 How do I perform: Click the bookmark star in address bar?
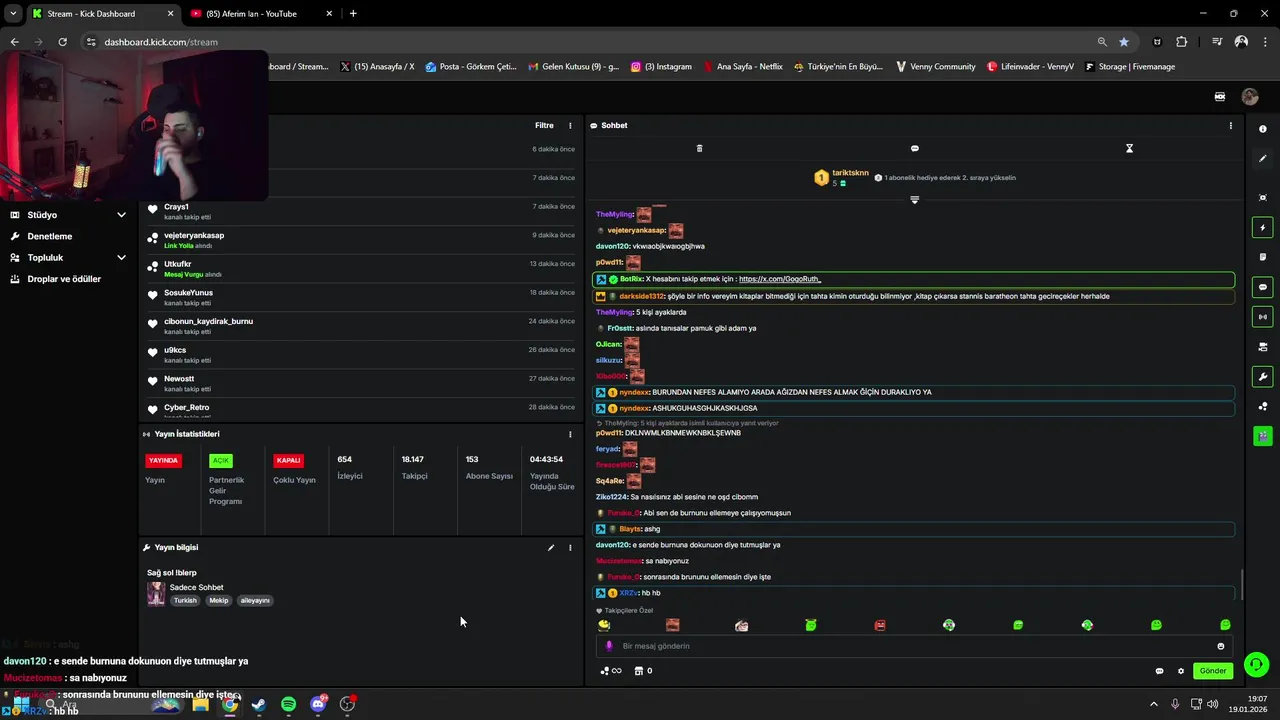coord(1124,42)
